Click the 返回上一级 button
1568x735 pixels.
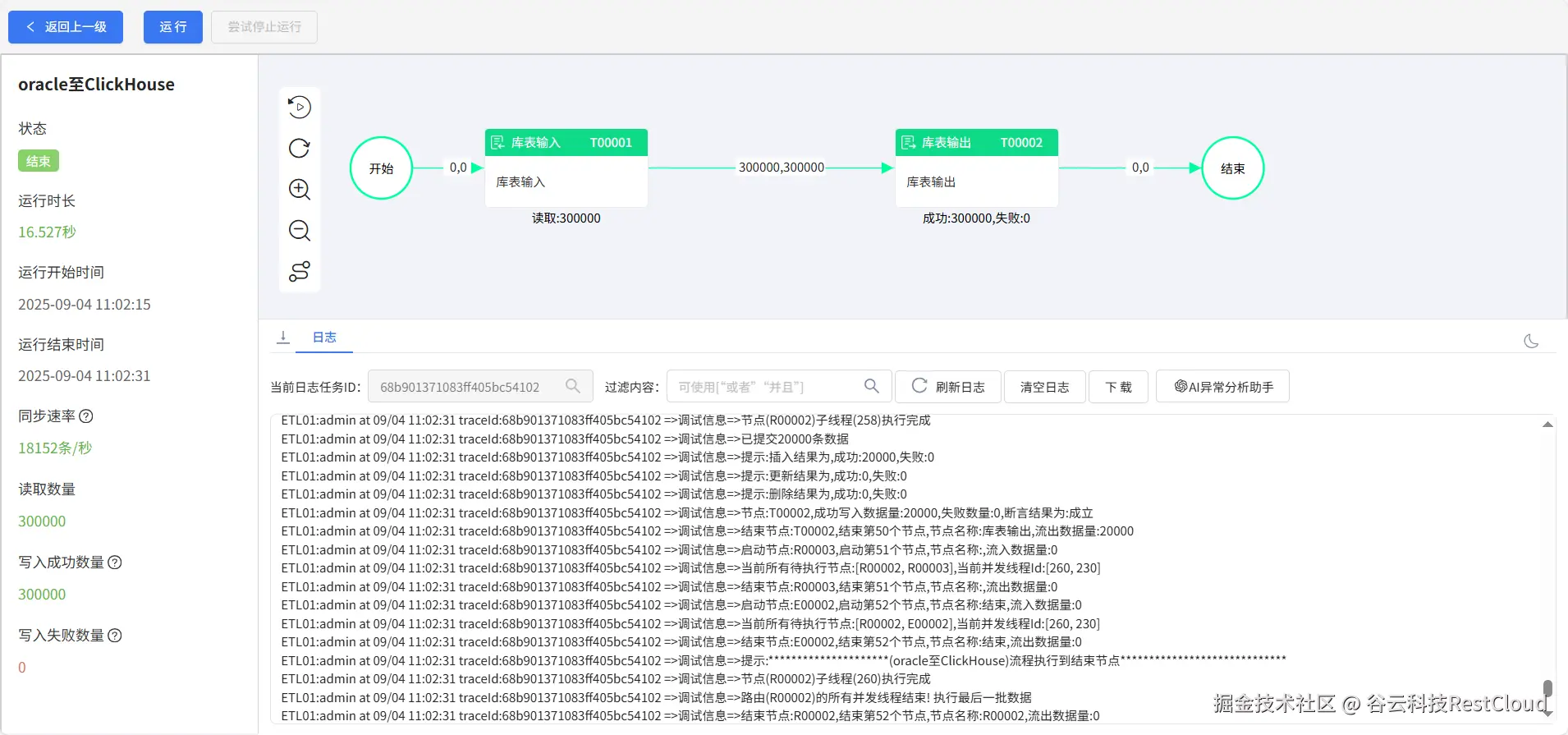point(66,27)
